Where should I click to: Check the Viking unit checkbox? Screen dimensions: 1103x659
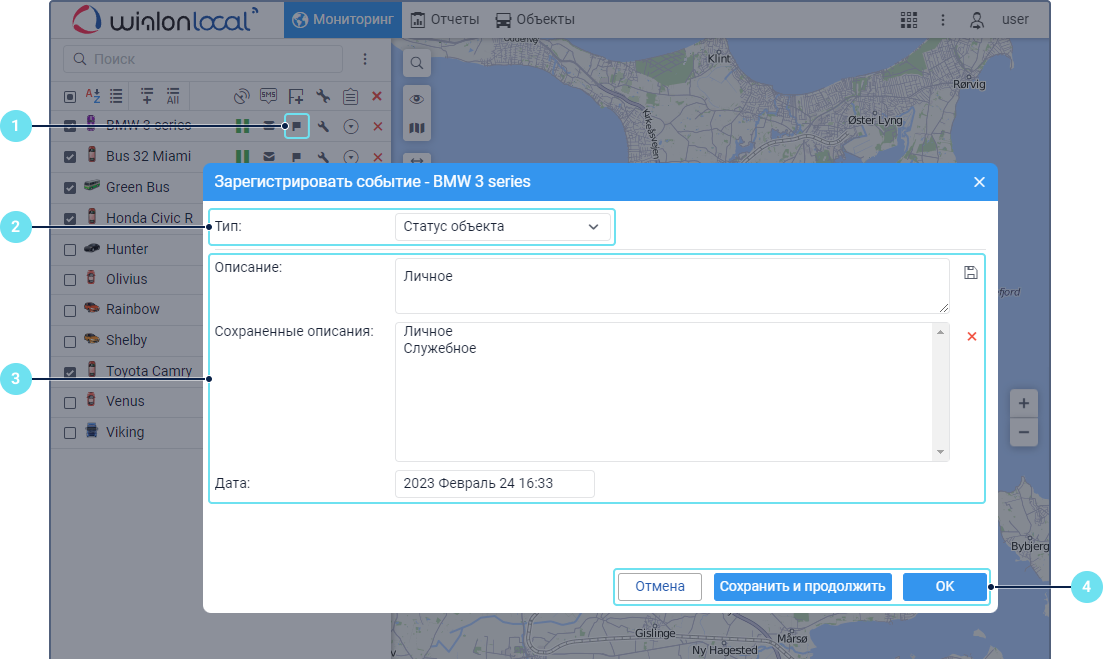70,433
